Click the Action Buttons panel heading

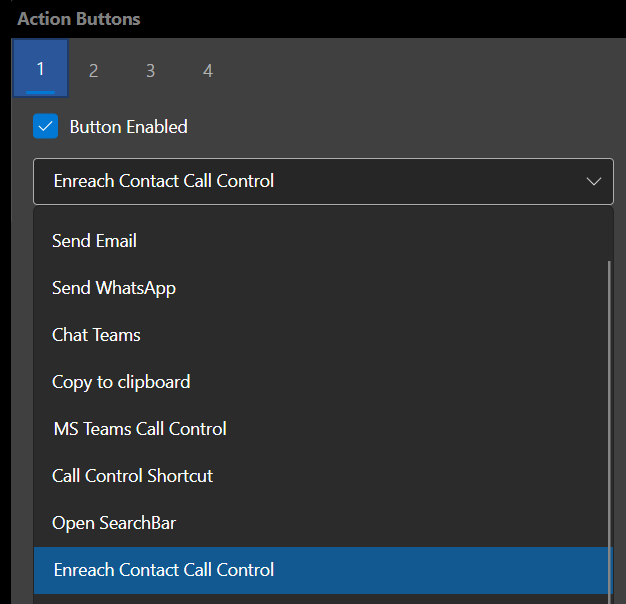tap(79, 19)
